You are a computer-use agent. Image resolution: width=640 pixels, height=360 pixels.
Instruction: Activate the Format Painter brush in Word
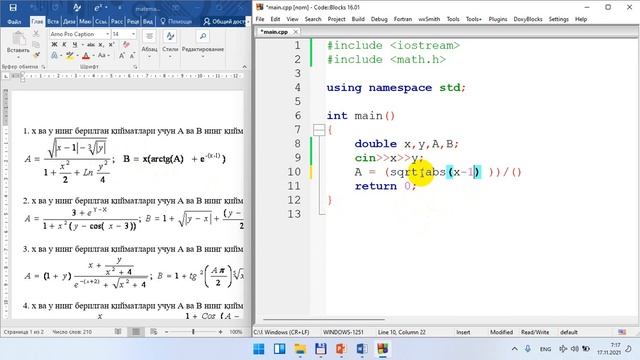(36, 55)
